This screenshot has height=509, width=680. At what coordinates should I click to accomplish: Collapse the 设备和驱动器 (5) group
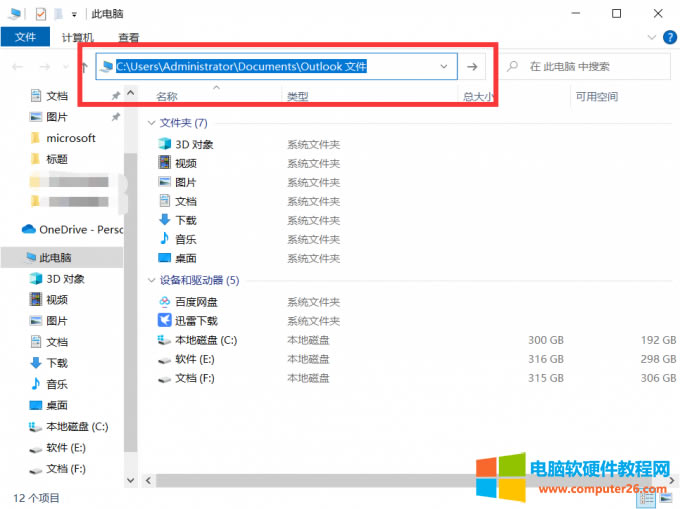[151, 281]
